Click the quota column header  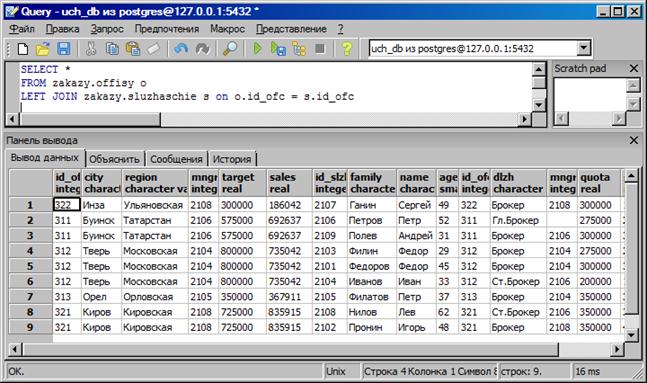(599, 183)
